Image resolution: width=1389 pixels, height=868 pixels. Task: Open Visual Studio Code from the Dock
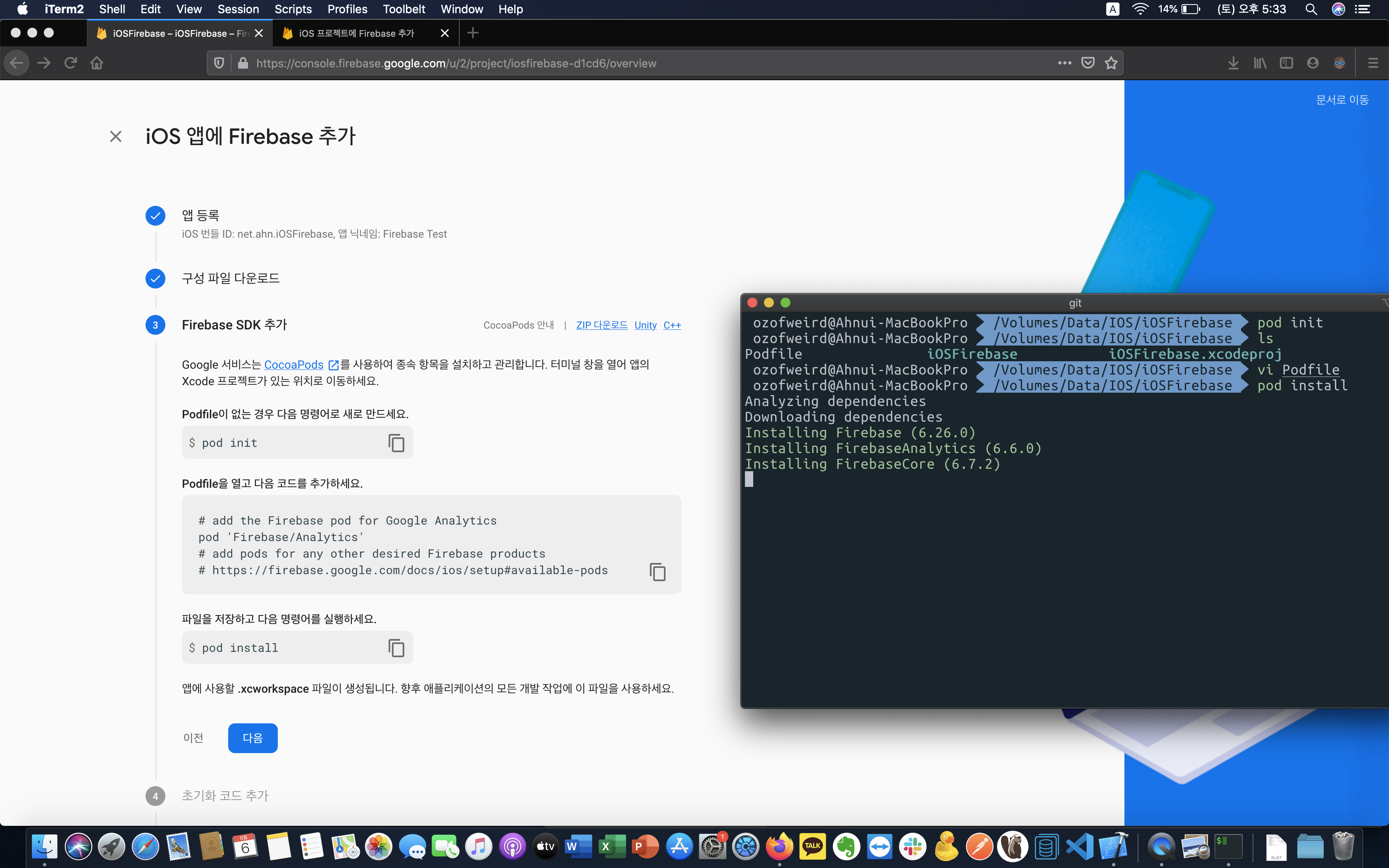click(x=1079, y=846)
